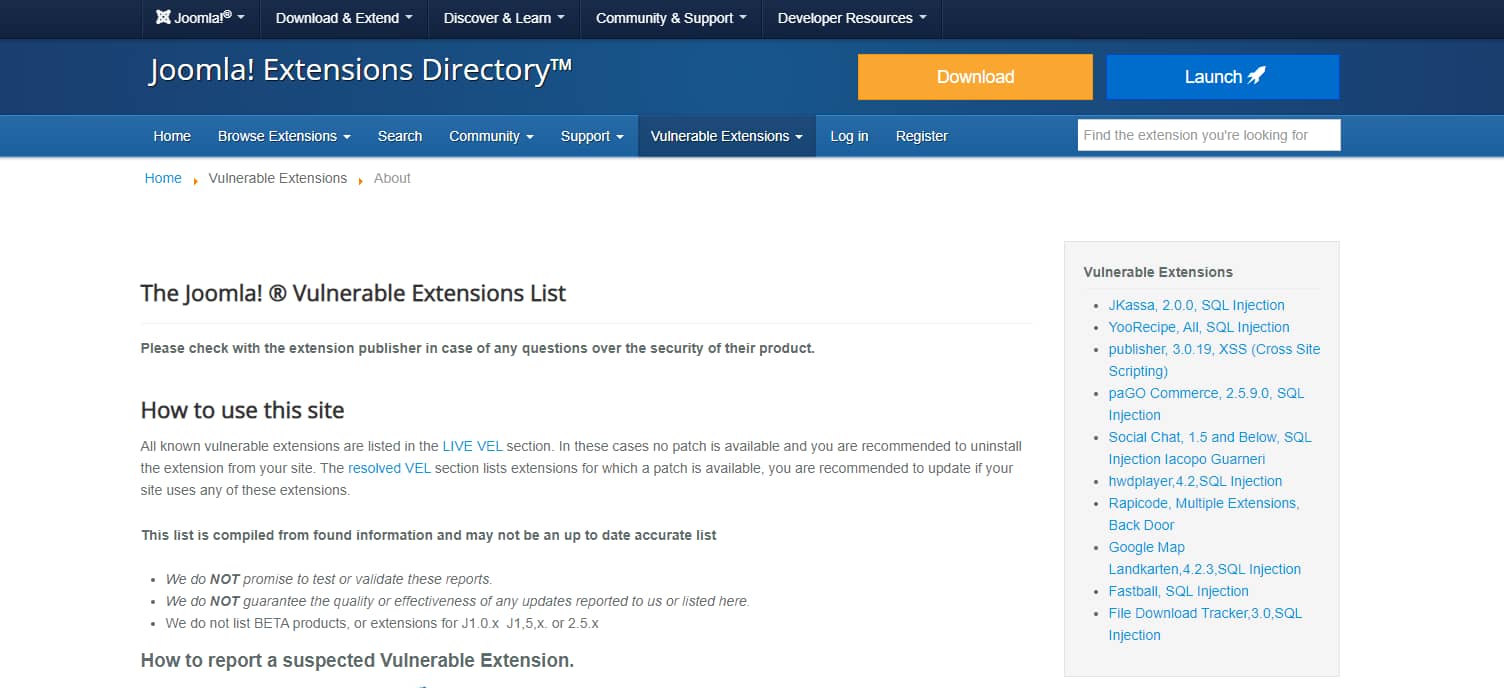1504x688 pixels.
Task: Open hwdplayer,4.2,SQL Injection link
Action: click(1195, 481)
